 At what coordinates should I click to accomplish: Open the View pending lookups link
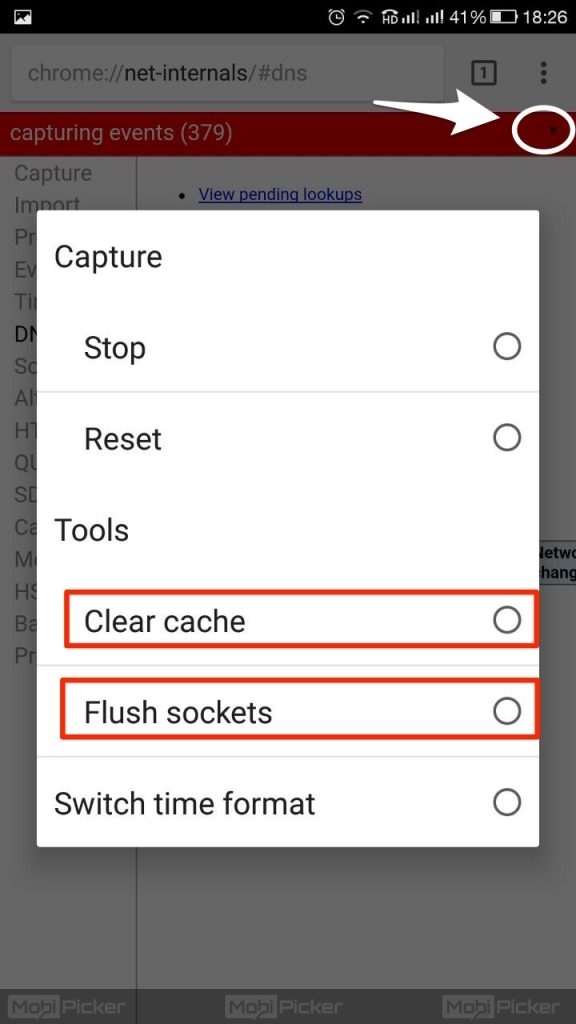coord(280,194)
